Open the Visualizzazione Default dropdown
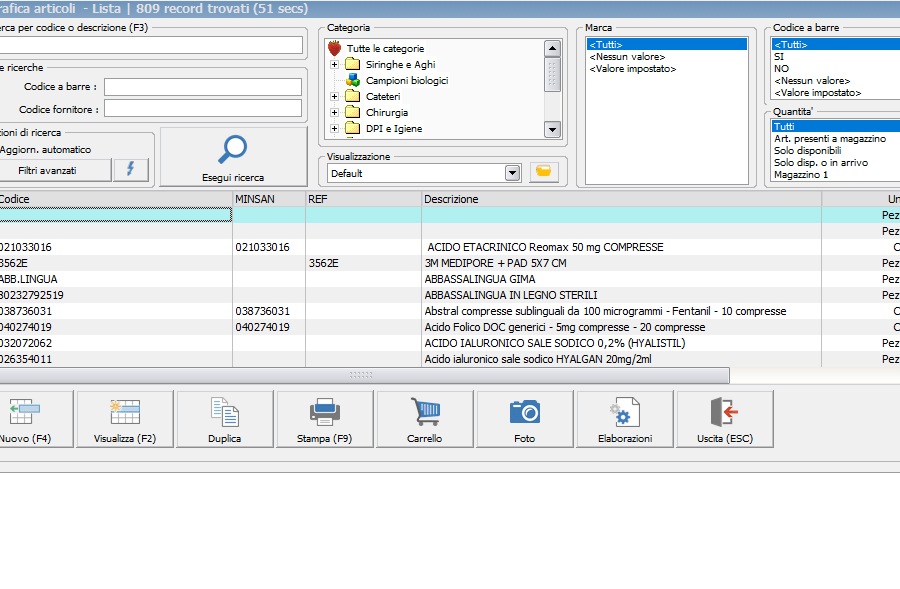 pos(512,173)
